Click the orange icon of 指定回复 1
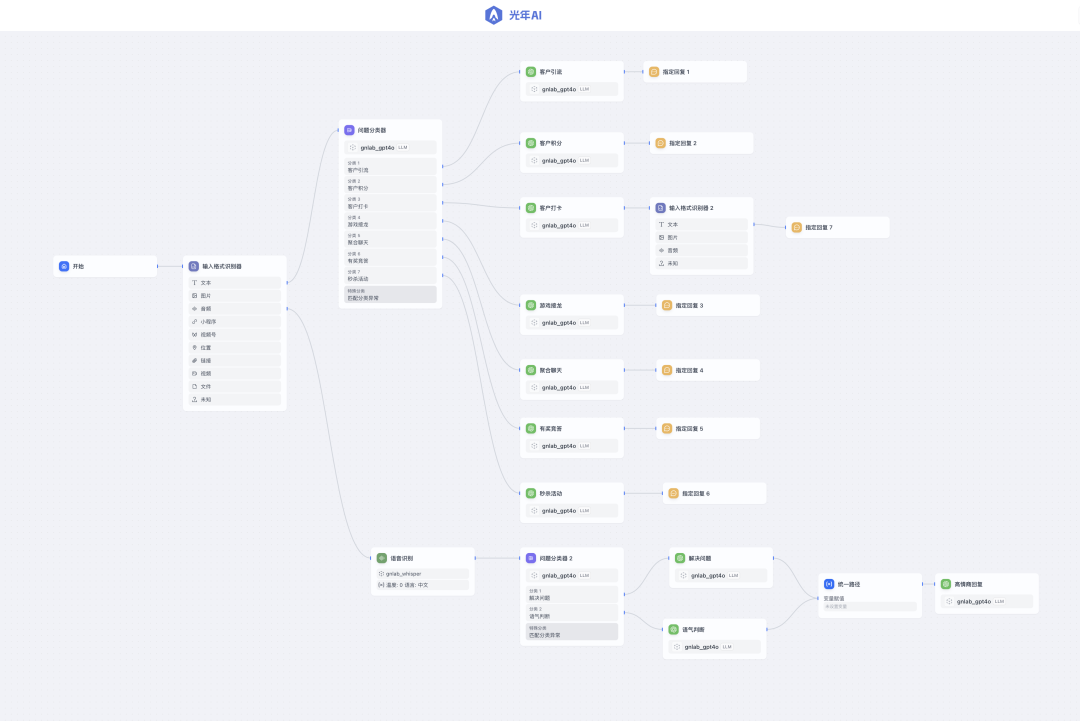This screenshot has height=721, width=1080. (x=654, y=72)
